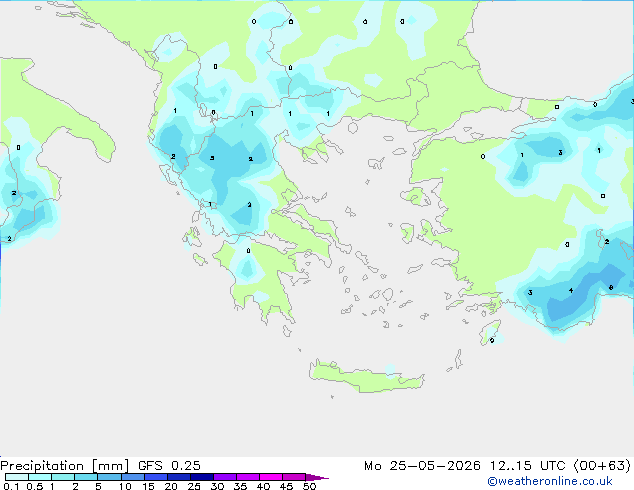Click the 25–30 mm navy legend swatch
This screenshot has height=490, width=634.
[202, 477]
